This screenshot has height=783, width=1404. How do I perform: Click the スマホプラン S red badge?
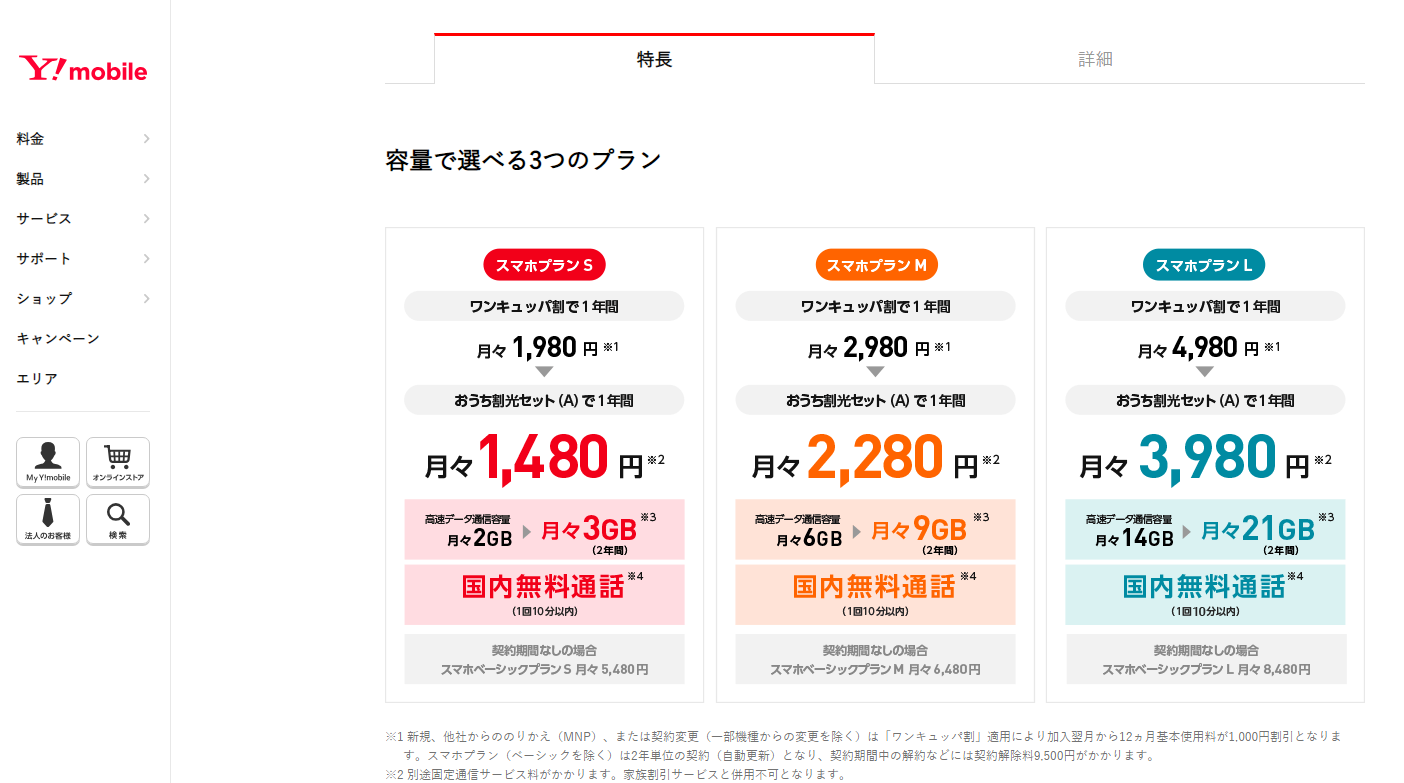544,265
